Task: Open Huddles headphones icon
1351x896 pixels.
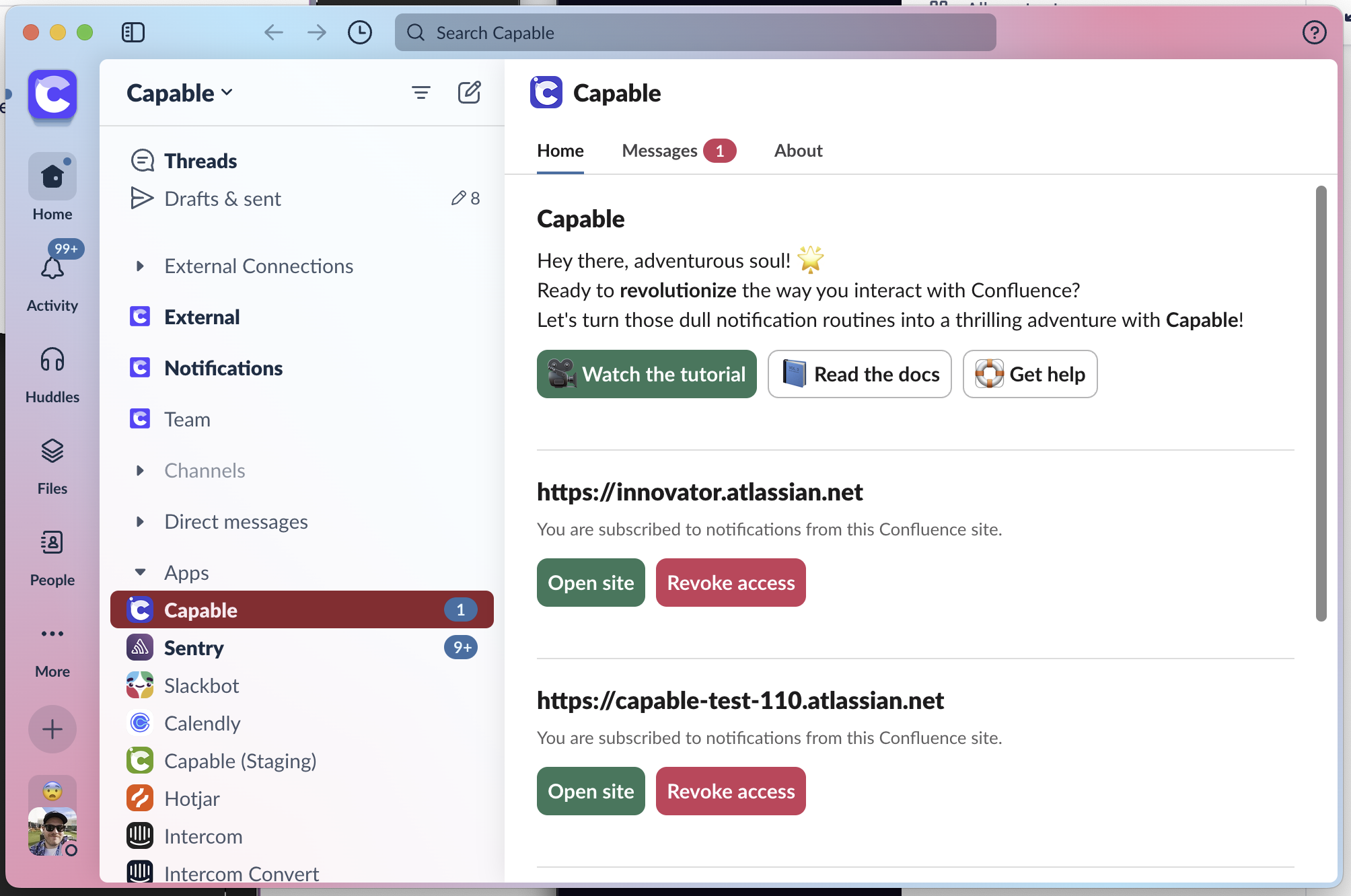Action: pyautogui.click(x=52, y=360)
